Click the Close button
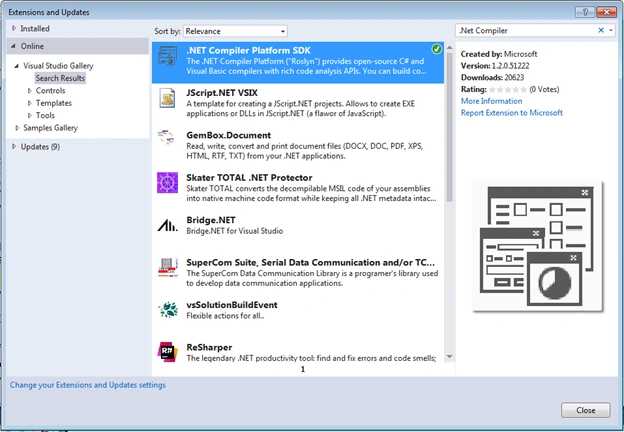 pos(585,410)
